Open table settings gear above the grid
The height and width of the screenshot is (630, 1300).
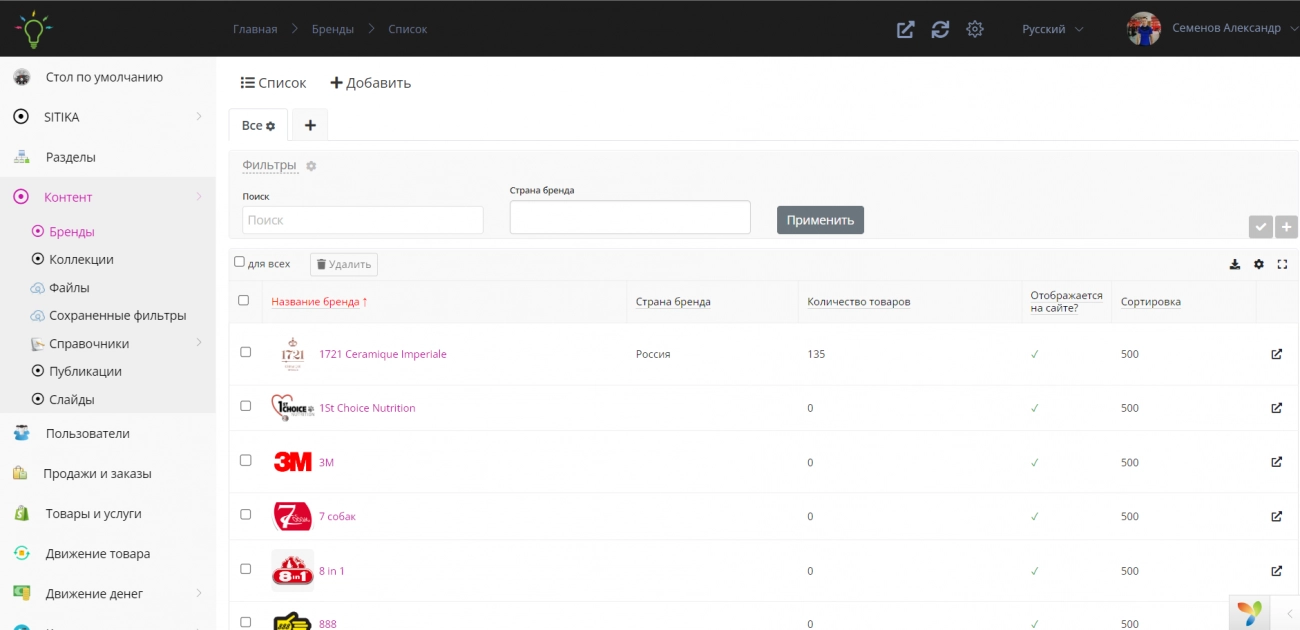point(1259,264)
